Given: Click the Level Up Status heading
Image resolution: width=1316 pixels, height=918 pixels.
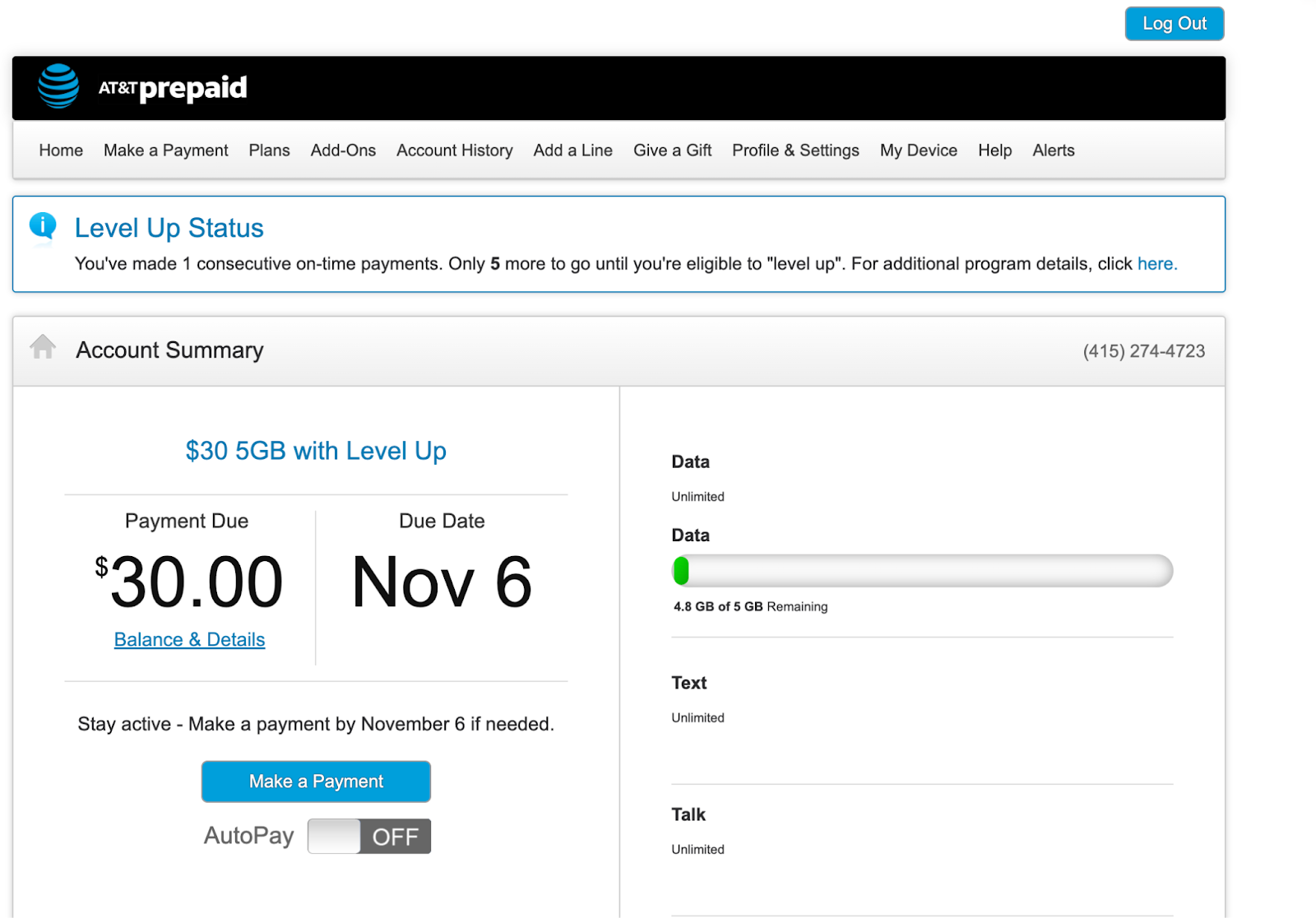Looking at the screenshot, I should click(169, 228).
